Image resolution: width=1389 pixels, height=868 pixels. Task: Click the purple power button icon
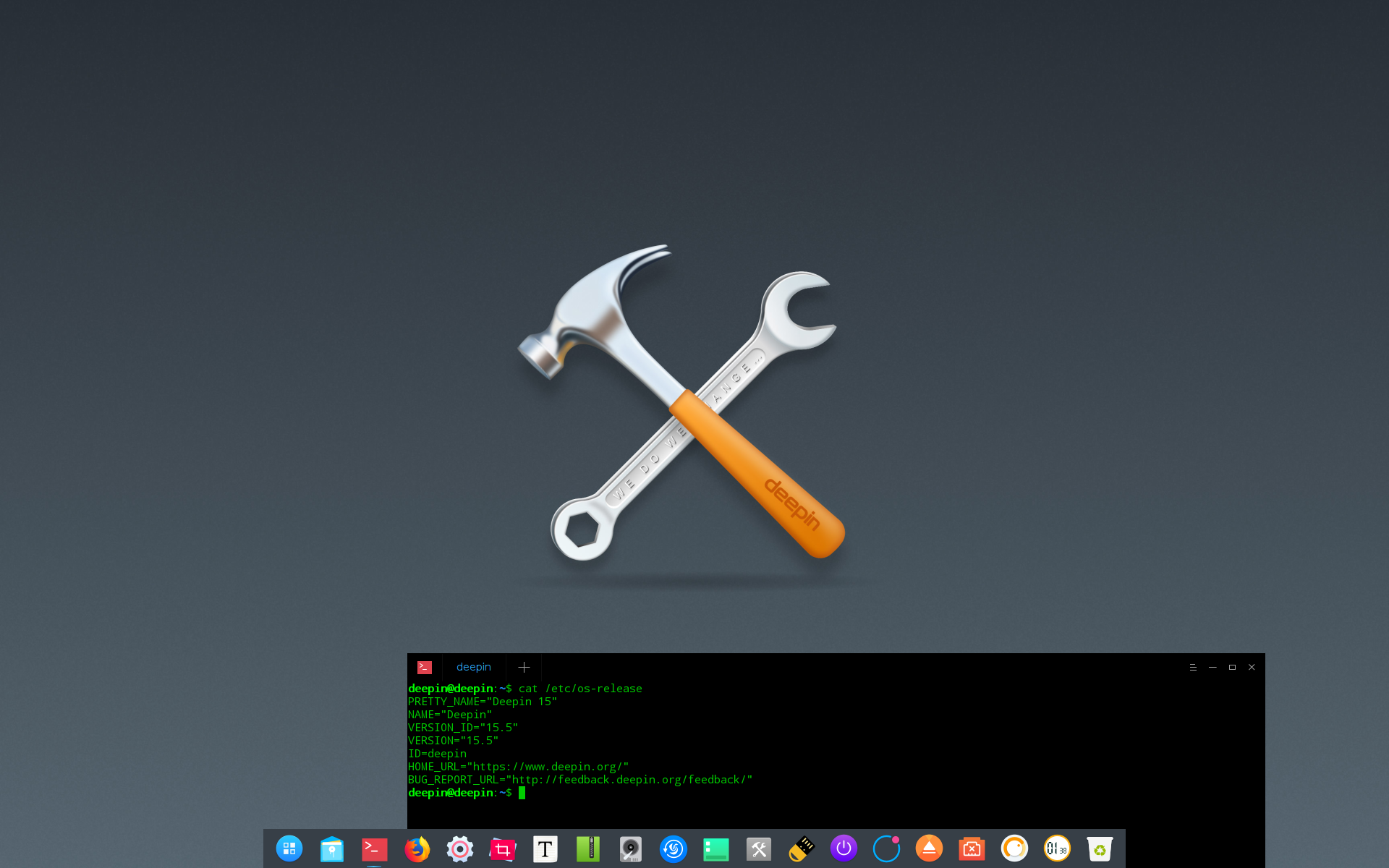(x=844, y=848)
